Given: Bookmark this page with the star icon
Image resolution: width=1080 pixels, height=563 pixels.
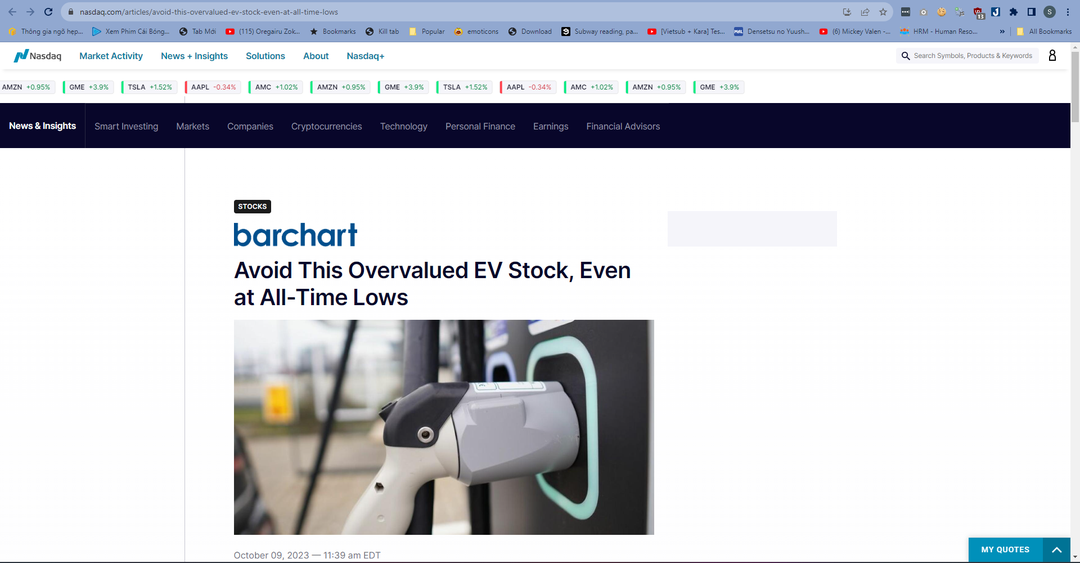Looking at the screenshot, I should [883, 12].
